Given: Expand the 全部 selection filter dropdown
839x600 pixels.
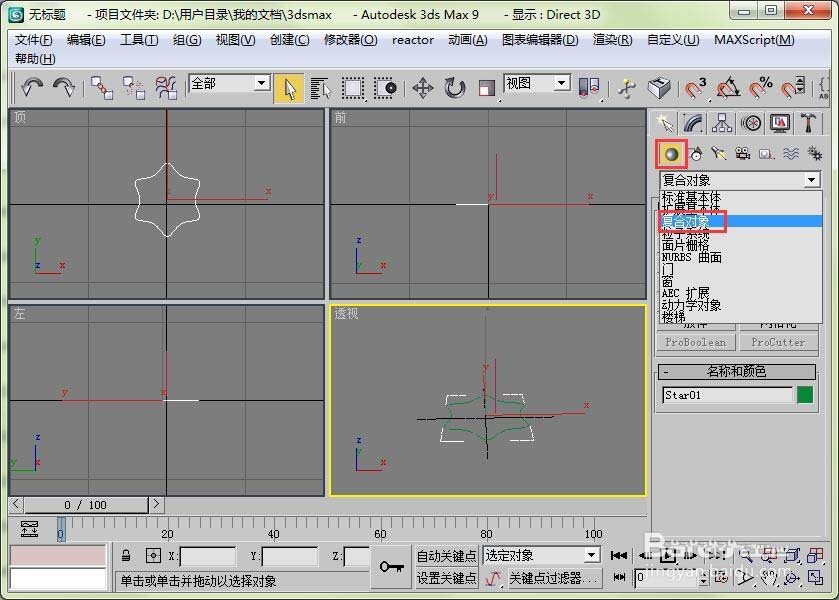Looking at the screenshot, I should tap(261, 83).
